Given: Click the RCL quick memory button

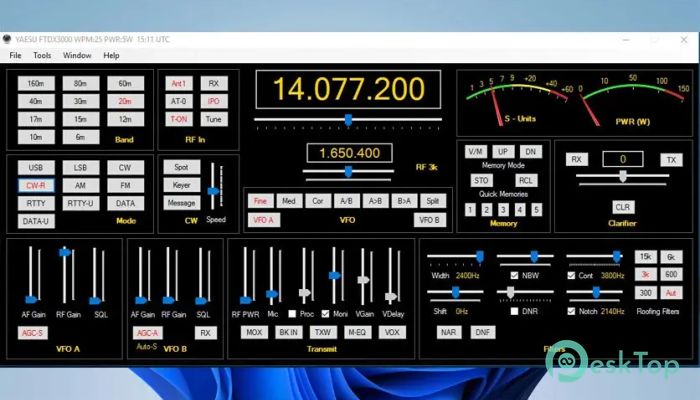Looking at the screenshot, I should pyautogui.click(x=526, y=180).
